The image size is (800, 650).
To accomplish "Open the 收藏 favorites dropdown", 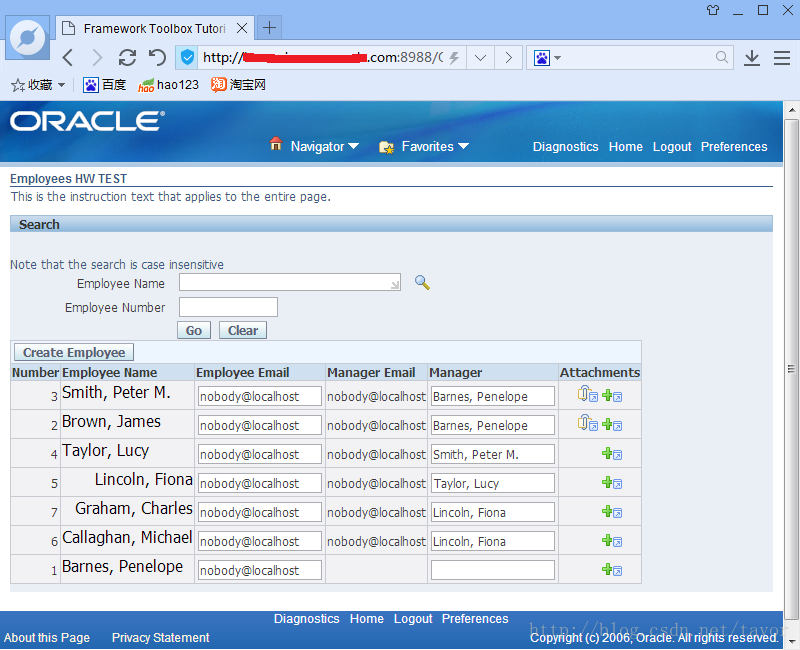I will pos(39,85).
